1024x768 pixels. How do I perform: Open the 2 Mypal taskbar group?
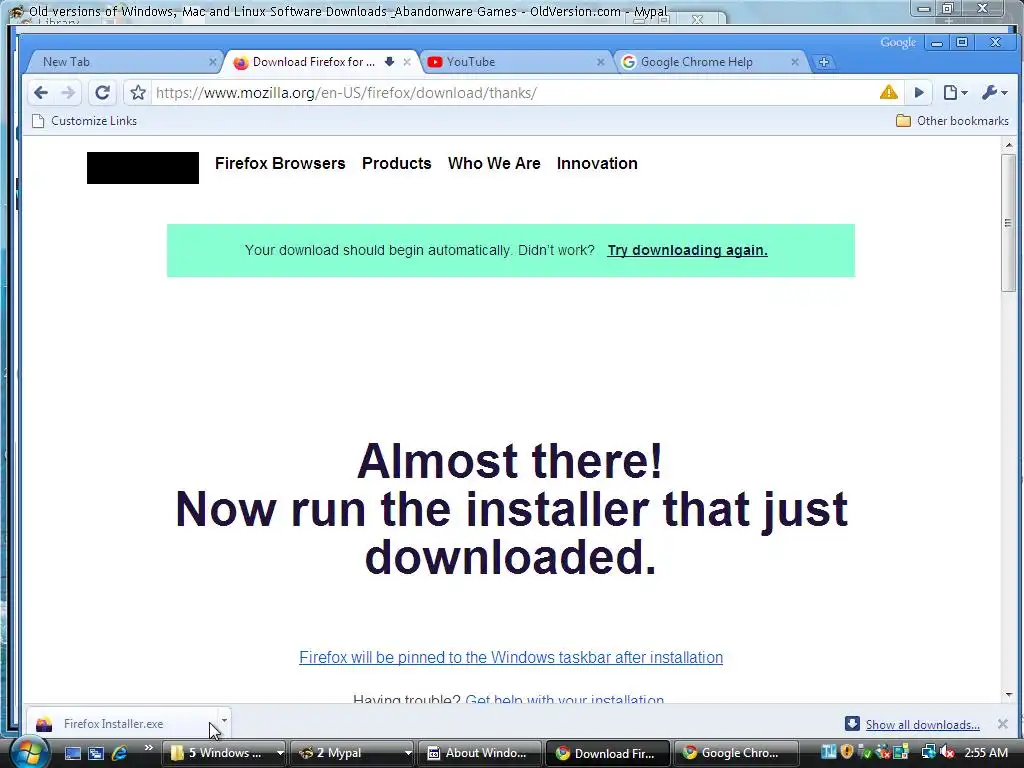353,753
